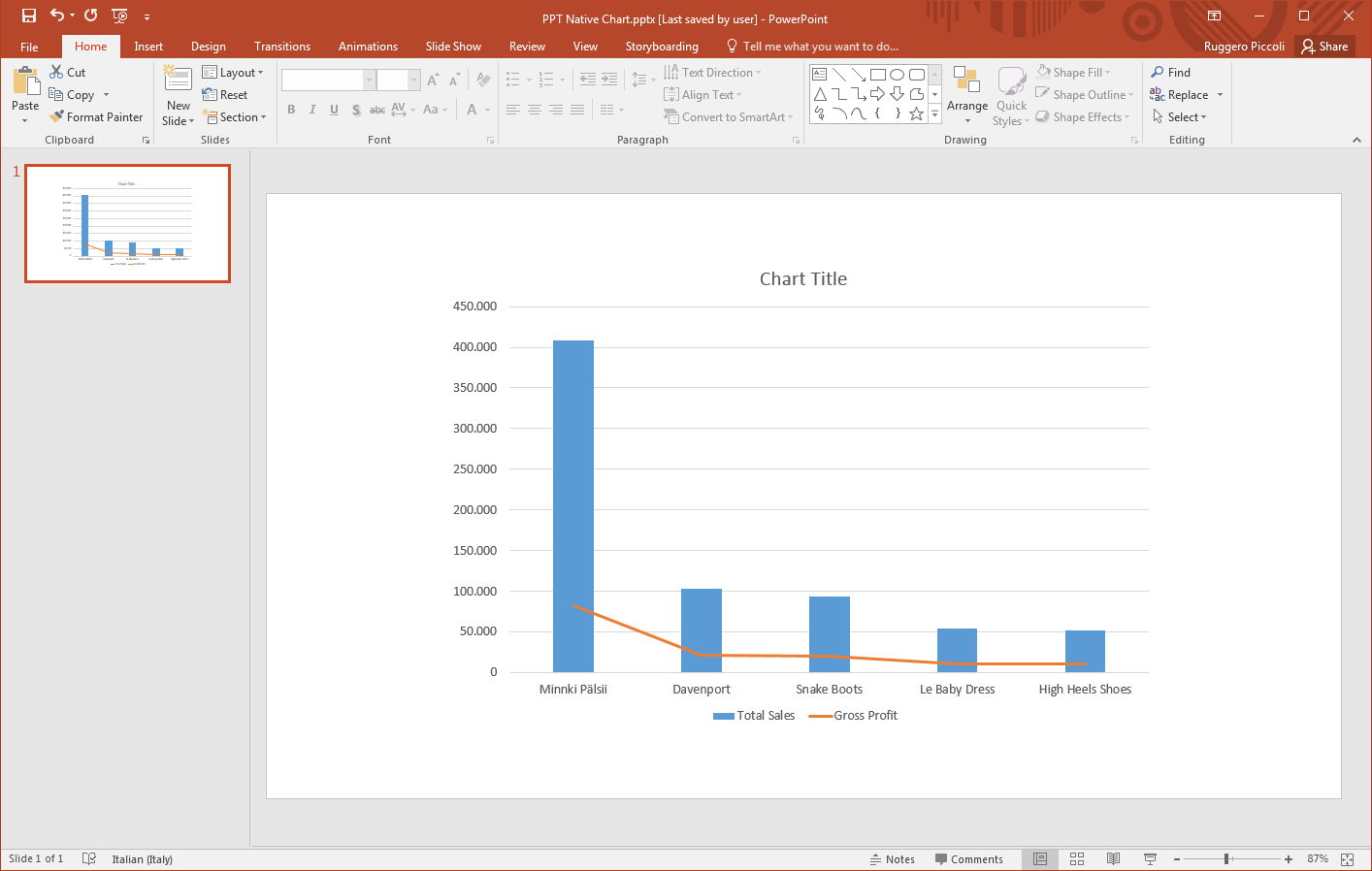Viewport: 1372px width, 871px height.
Task: Click Find in Editing group
Action: (x=1170, y=73)
